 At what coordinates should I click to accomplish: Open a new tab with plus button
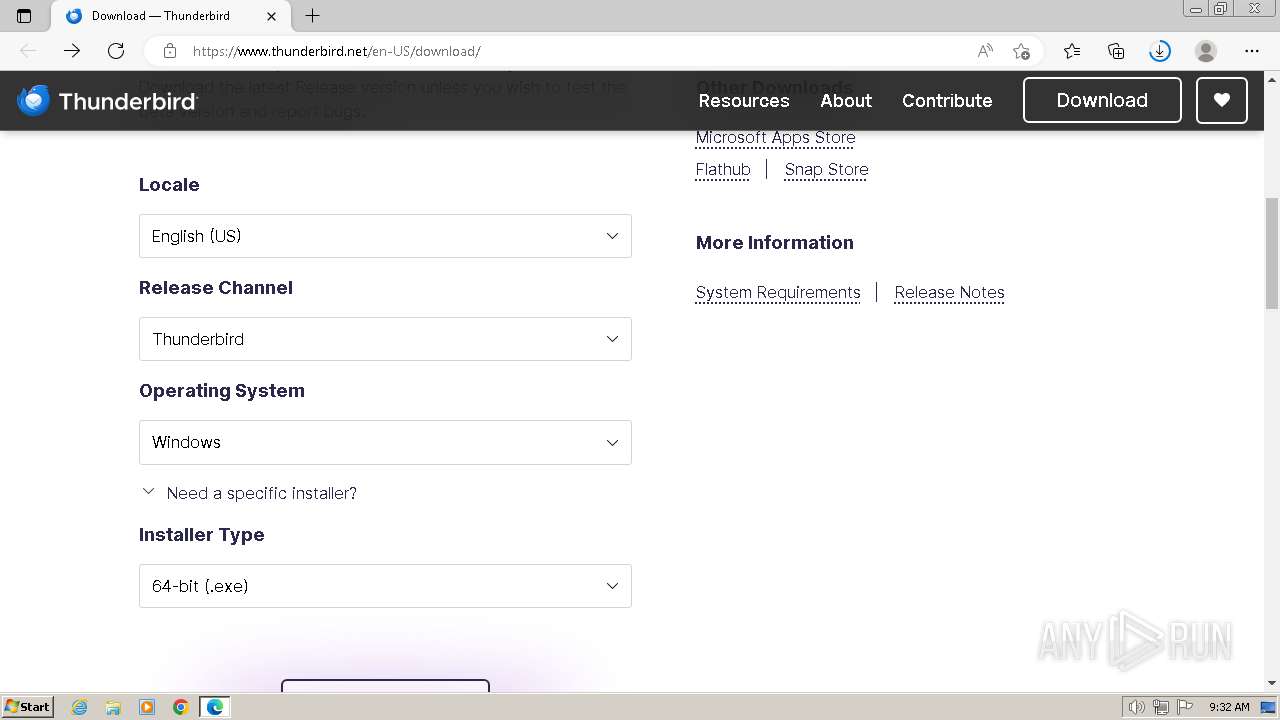pos(313,16)
